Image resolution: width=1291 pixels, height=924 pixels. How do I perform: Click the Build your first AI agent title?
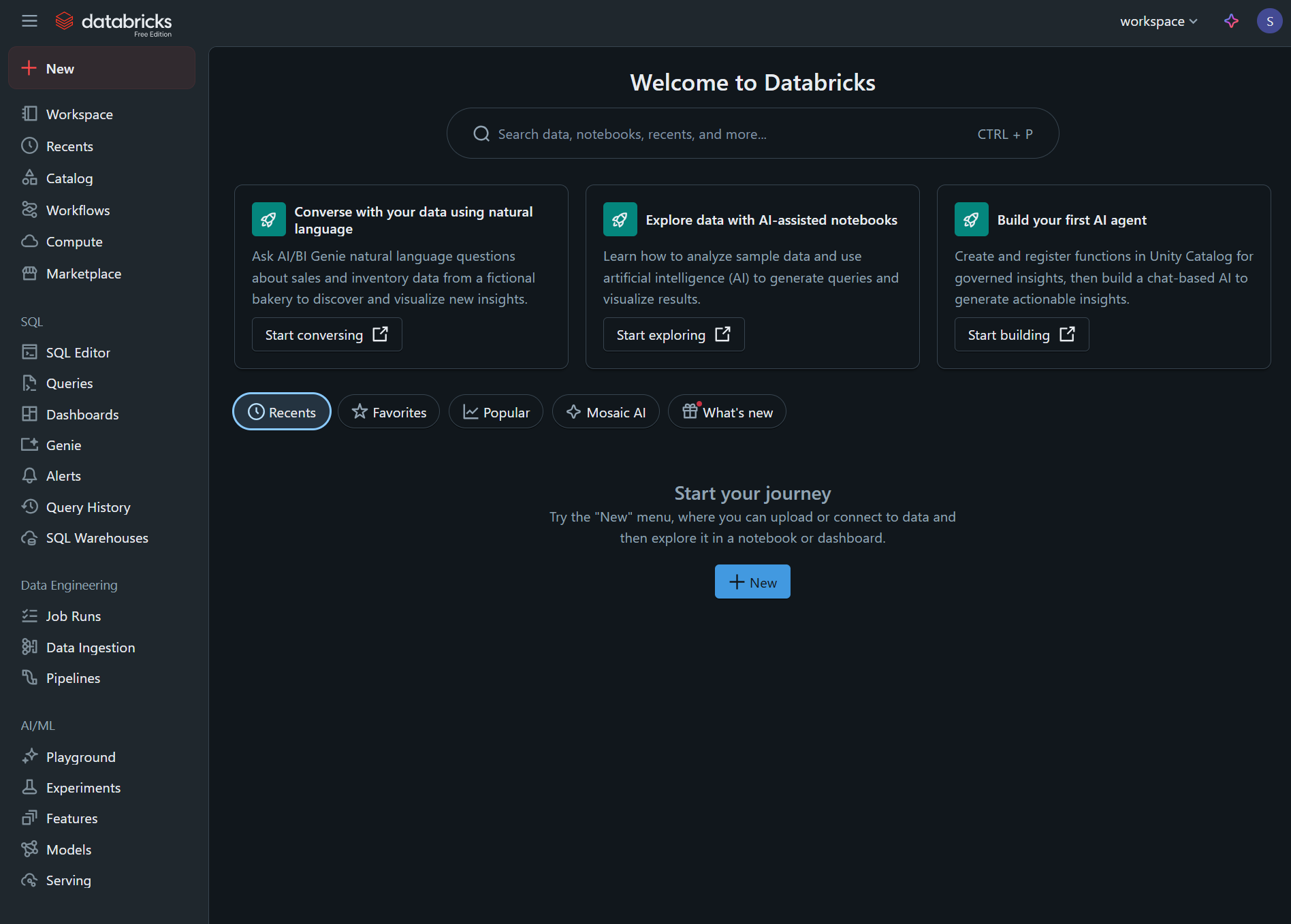click(1072, 220)
